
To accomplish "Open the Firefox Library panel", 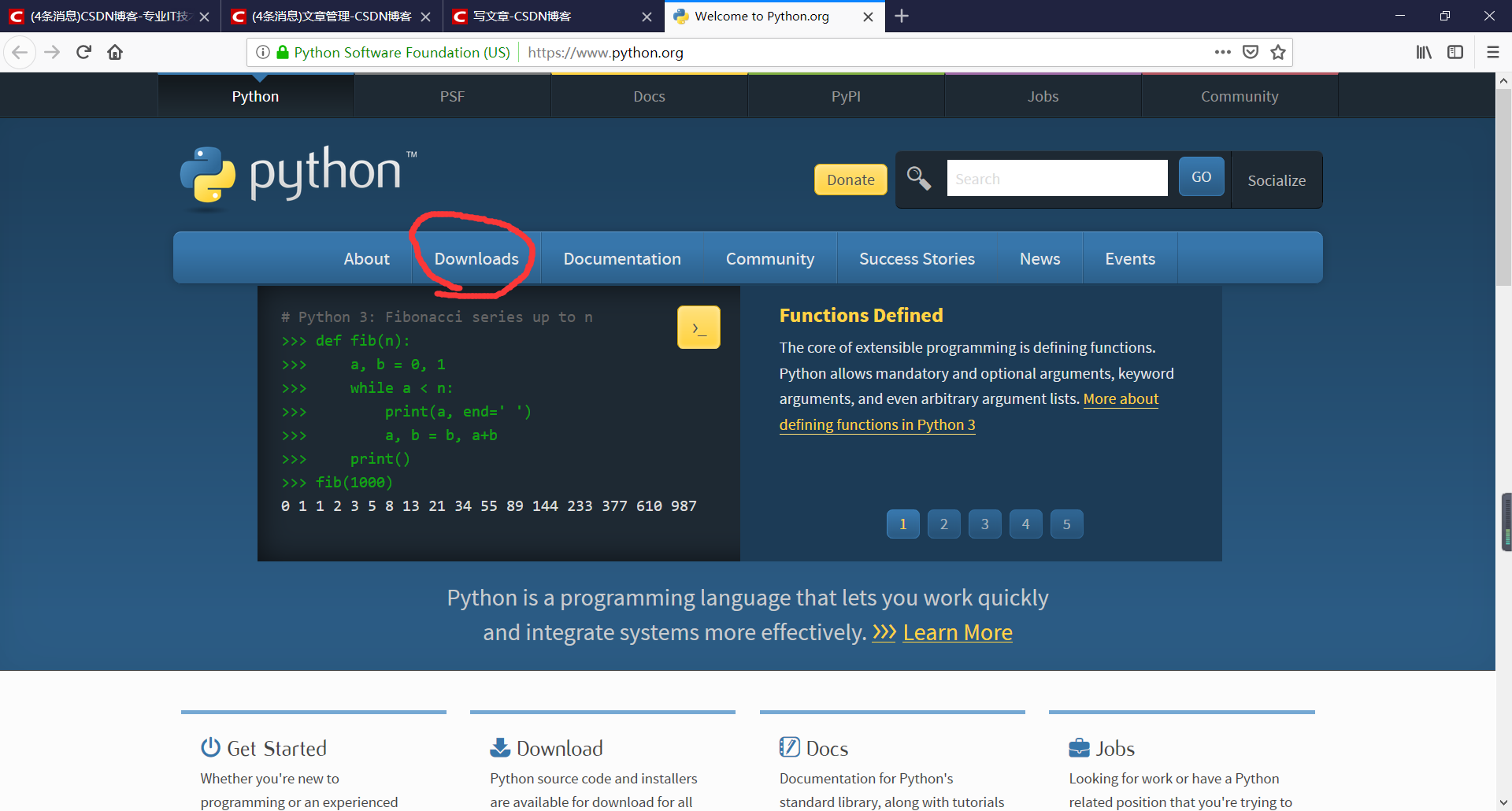I will 1424,52.
